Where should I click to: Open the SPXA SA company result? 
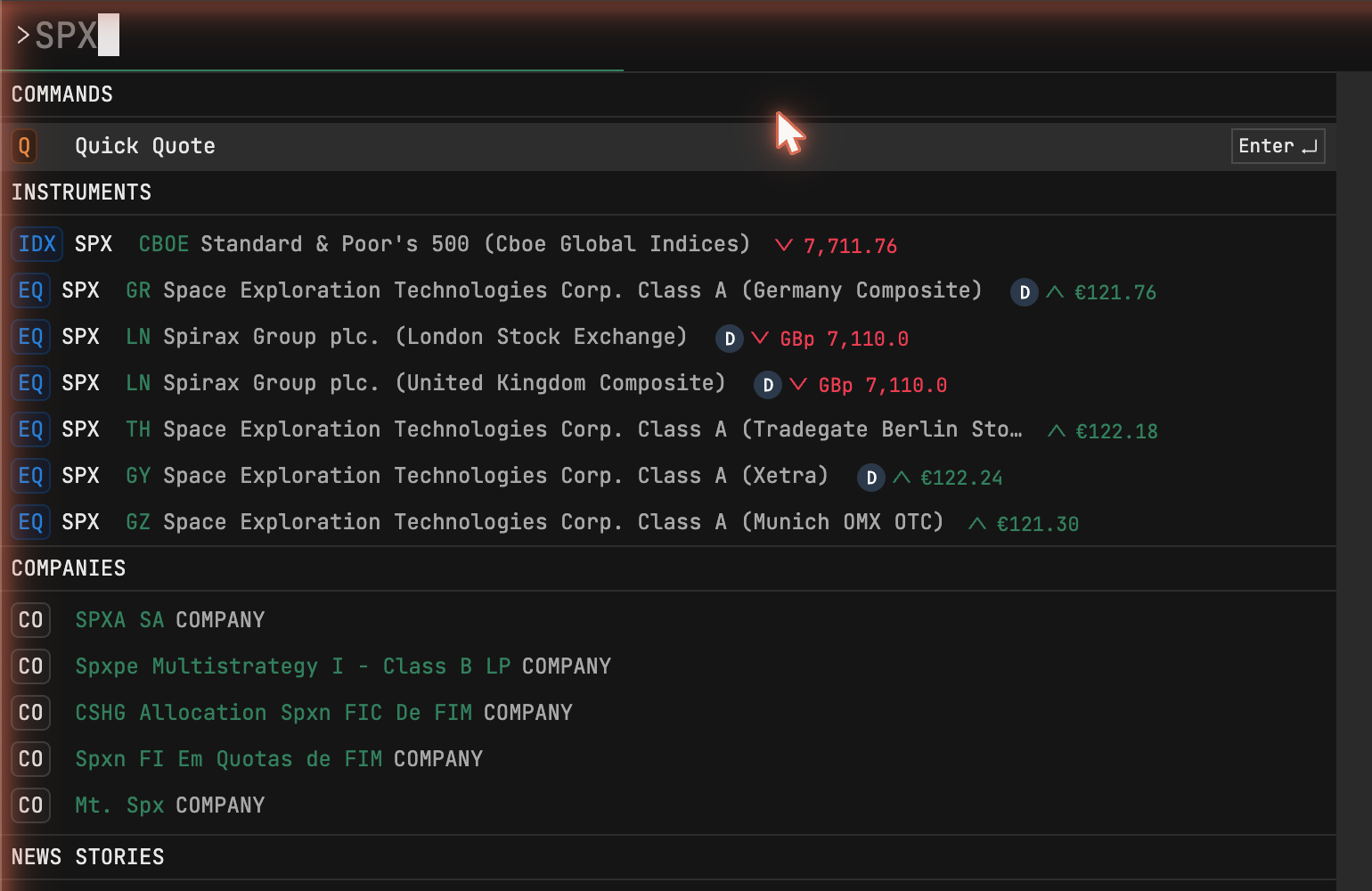tap(668, 620)
